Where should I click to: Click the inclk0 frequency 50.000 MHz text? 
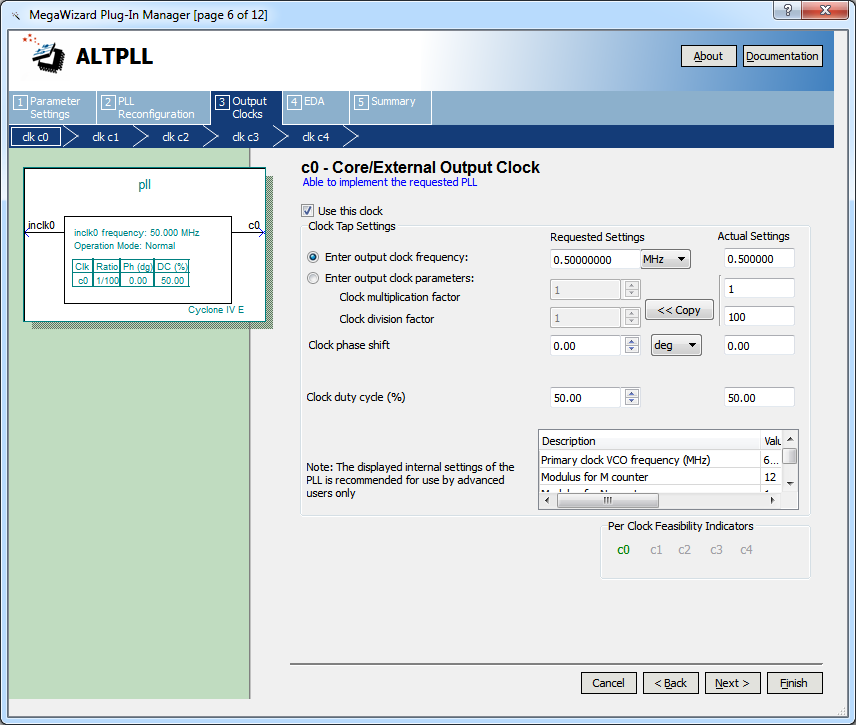point(136,233)
